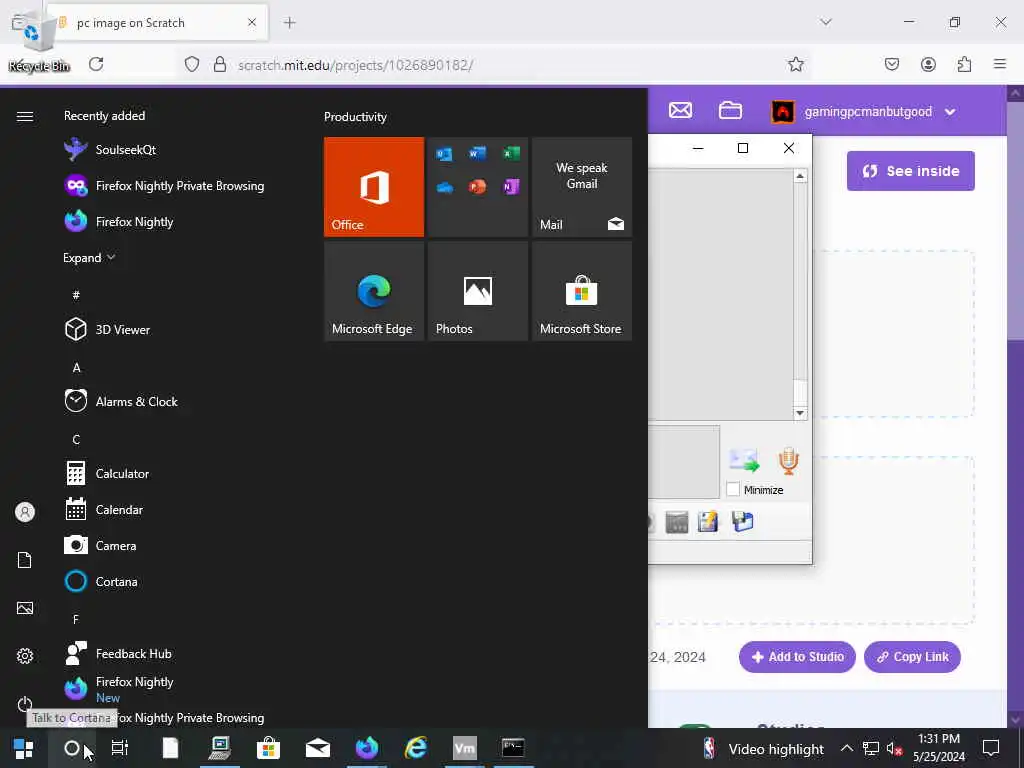Click the lightning picture toolbar icon
The height and width of the screenshot is (768, 1024).
click(x=708, y=522)
